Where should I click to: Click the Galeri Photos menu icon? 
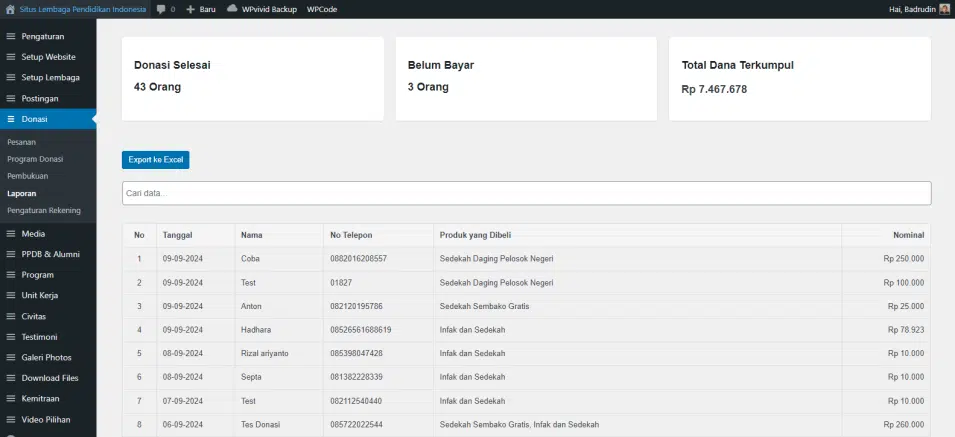[11, 357]
